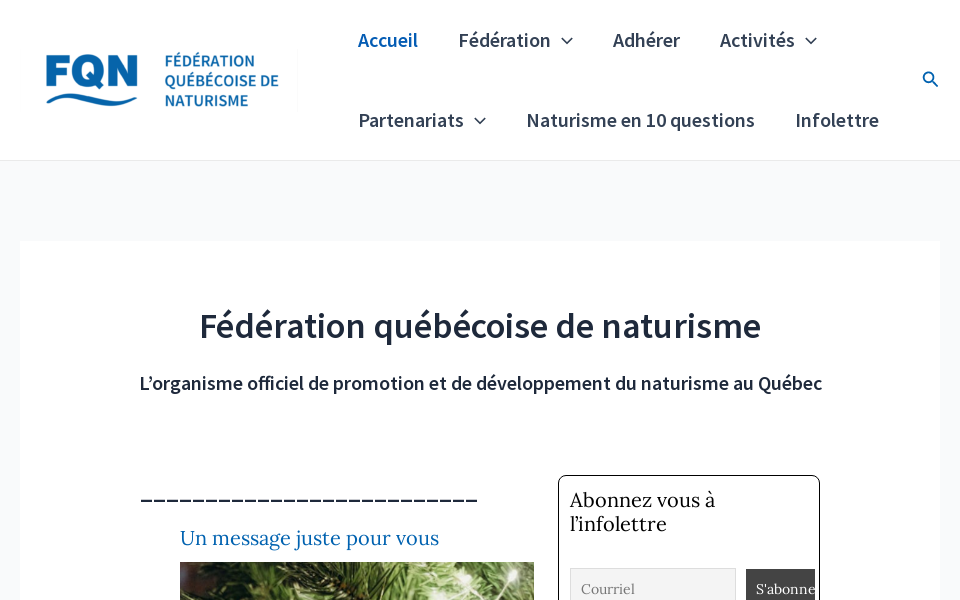Expand the Activités dropdown menu
The width and height of the screenshot is (960, 600).
757,40
